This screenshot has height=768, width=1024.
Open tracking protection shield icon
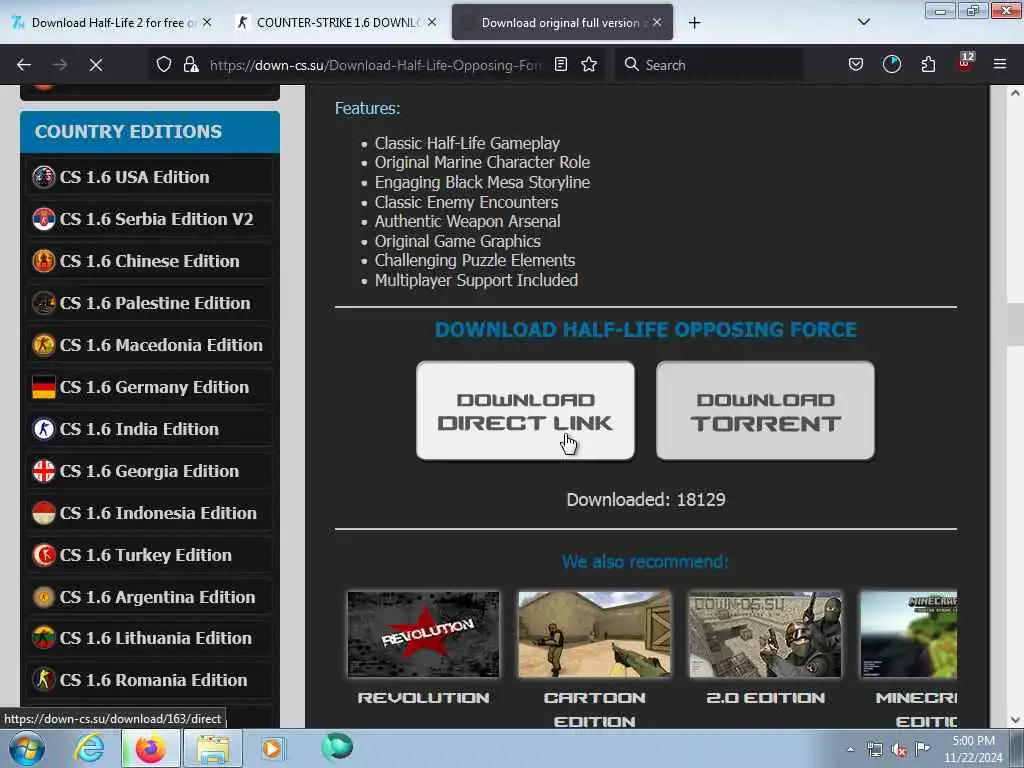[x=164, y=64]
